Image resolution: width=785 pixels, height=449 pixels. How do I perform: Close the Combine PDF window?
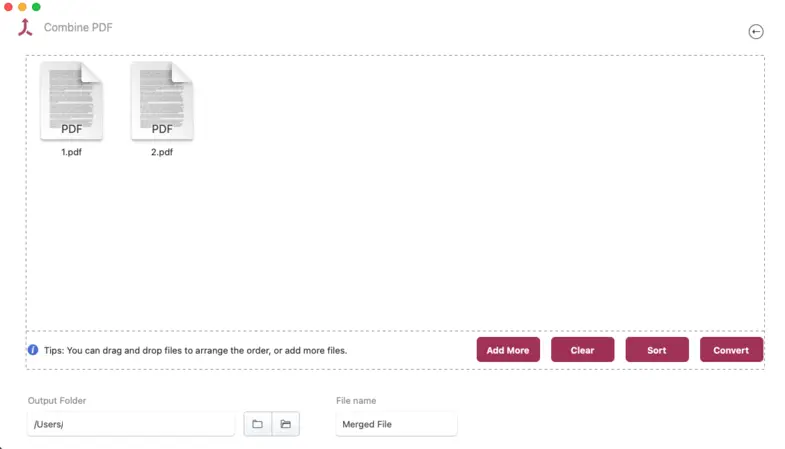[x=8, y=7]
